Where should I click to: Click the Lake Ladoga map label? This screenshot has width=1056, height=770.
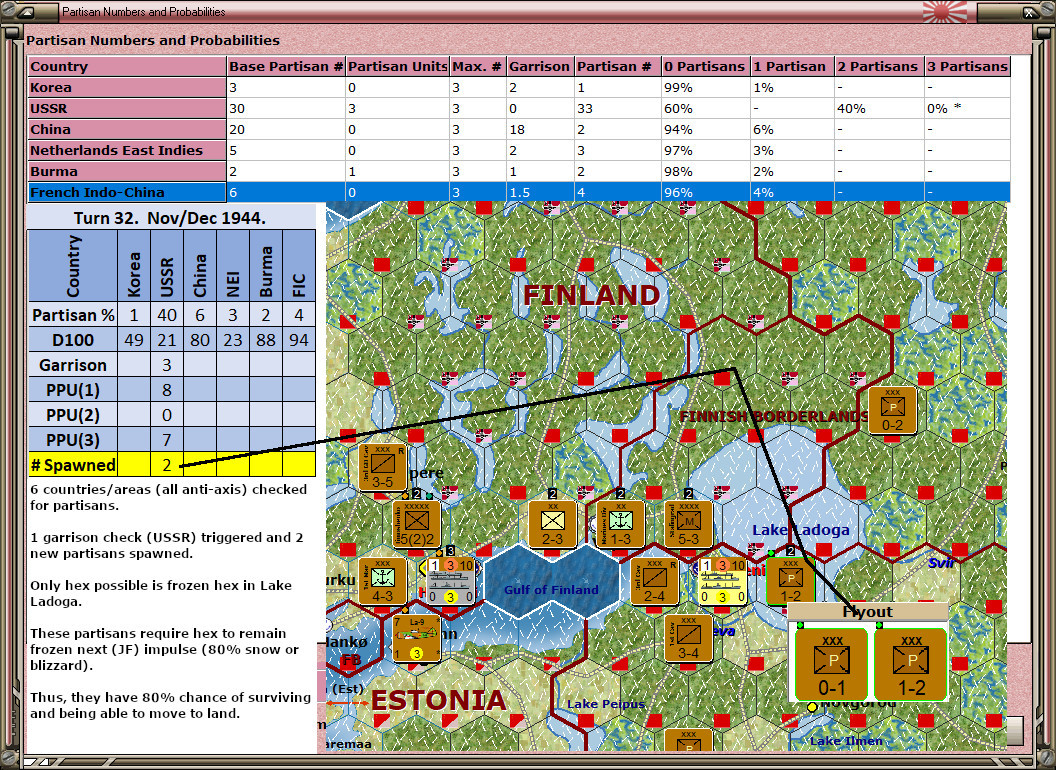(800, 530)
